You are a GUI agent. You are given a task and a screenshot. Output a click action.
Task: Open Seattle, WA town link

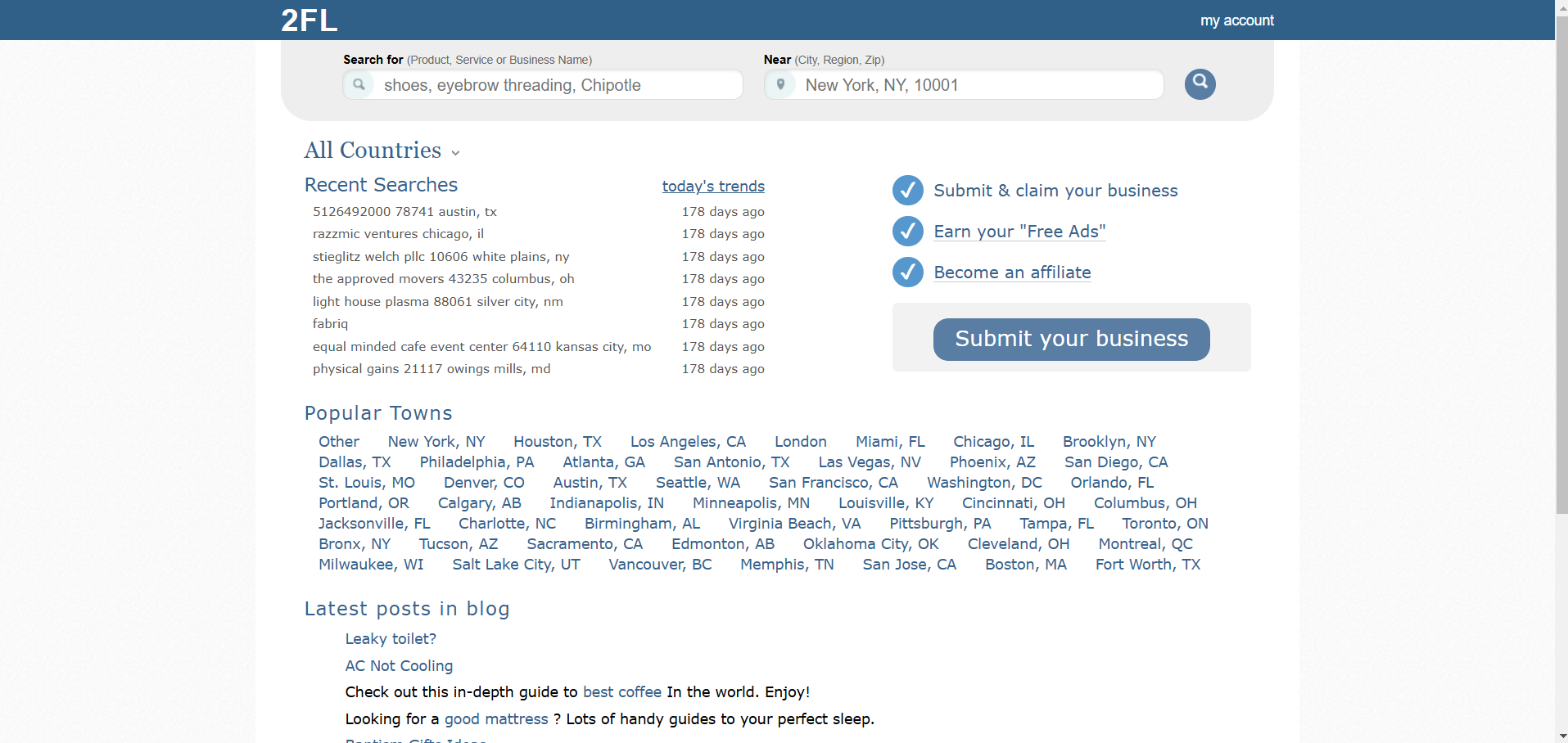click(698, 483)
